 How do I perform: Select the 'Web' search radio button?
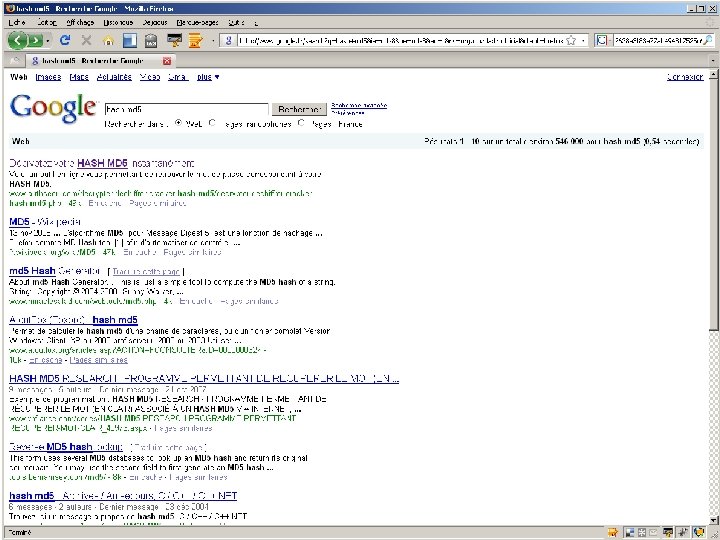coord(178,123)
